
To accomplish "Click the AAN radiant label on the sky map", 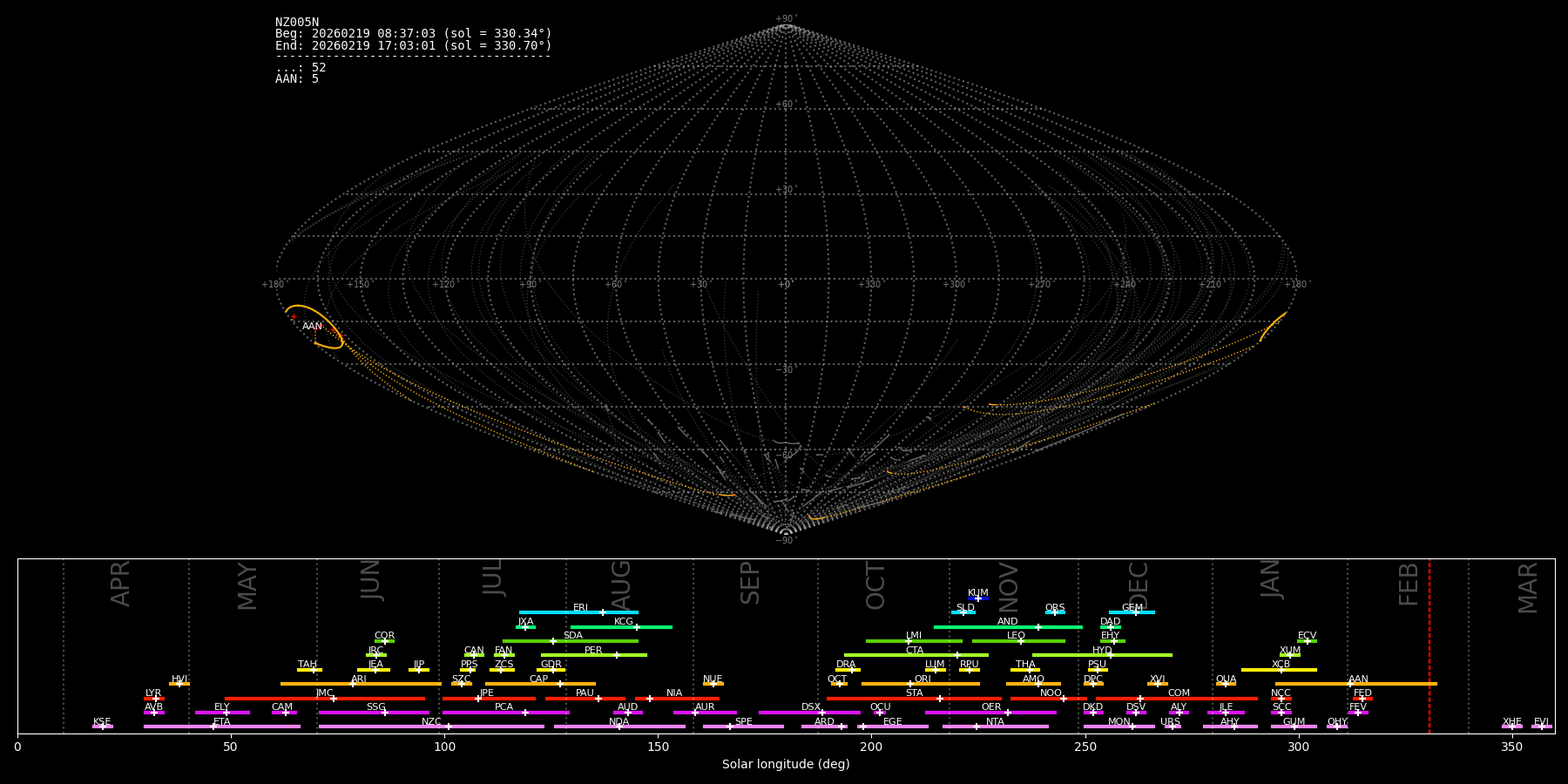I will tap(312, 327).
